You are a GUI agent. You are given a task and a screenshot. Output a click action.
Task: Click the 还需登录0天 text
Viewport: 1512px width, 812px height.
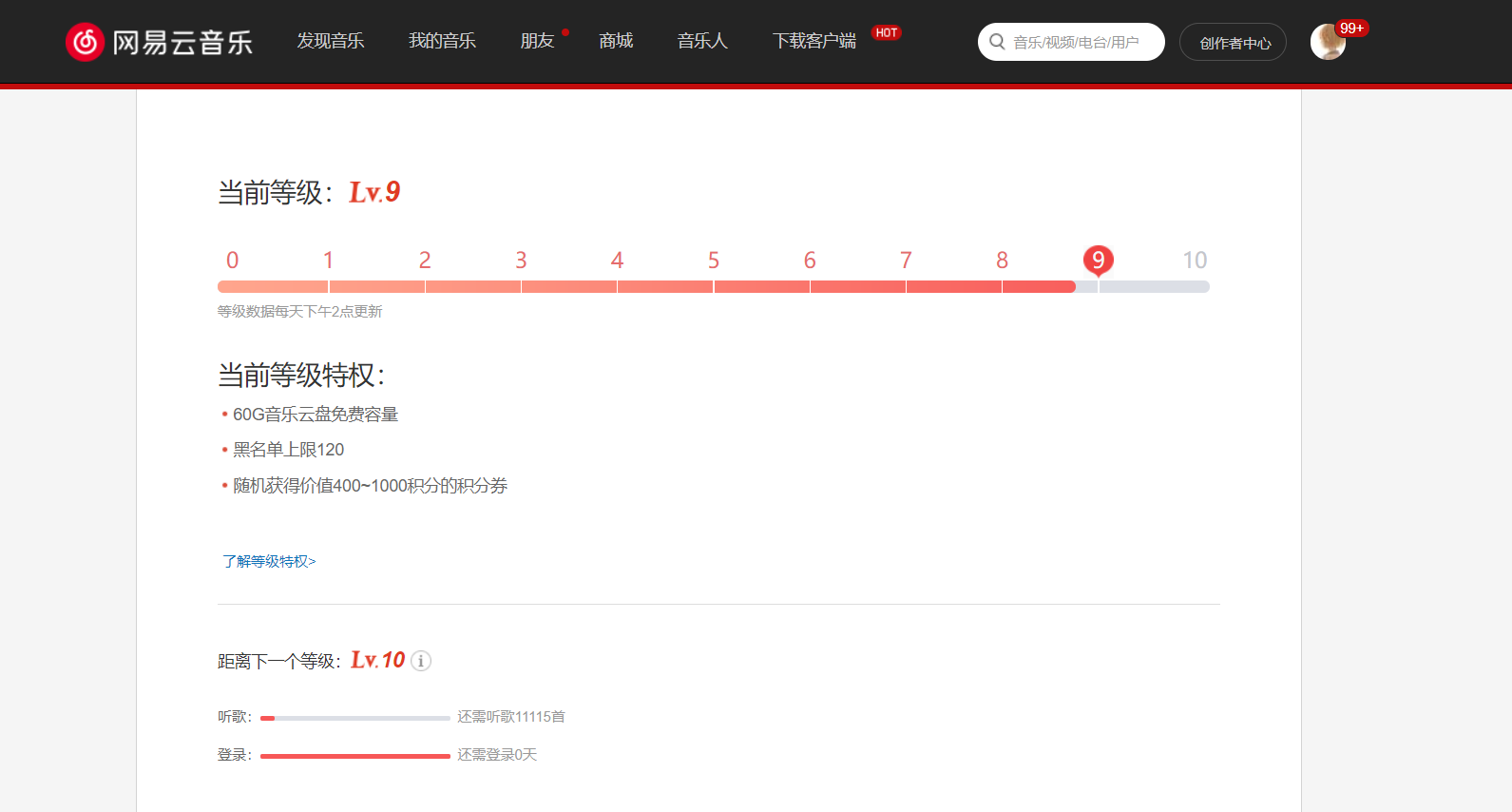pos(497,755)
